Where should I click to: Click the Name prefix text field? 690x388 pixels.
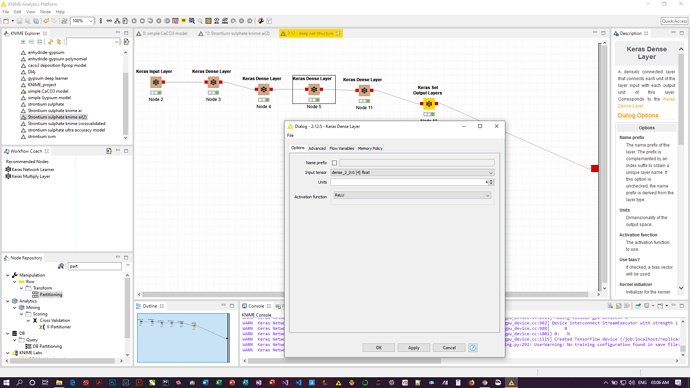coord(417,163)
